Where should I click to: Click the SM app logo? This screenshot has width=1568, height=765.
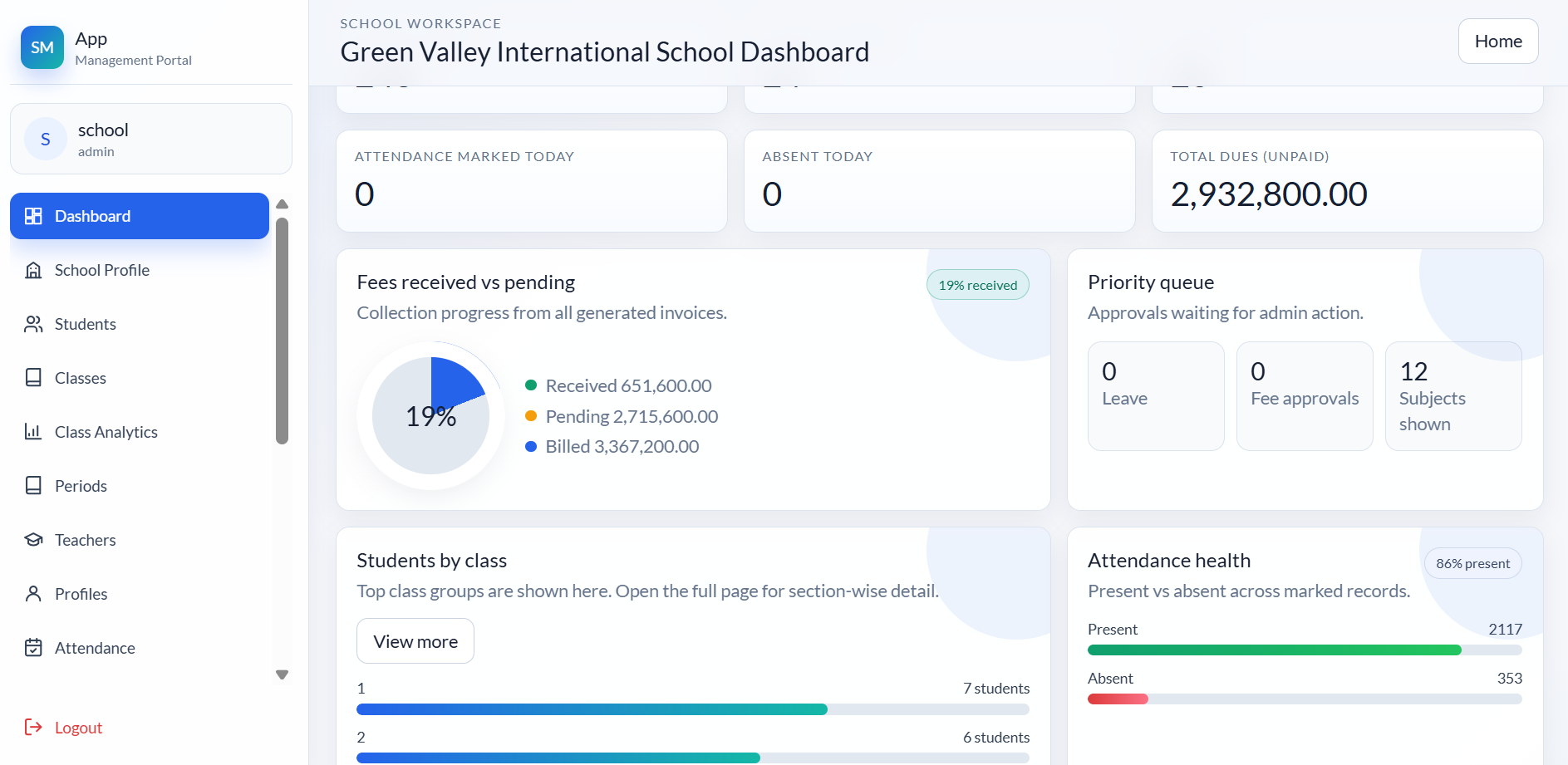click(x=42, y=47)
